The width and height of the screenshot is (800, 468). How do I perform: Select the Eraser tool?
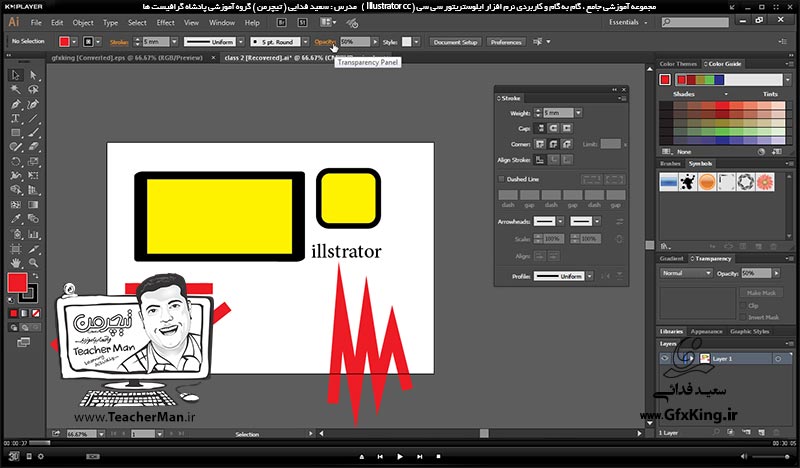click(33, 147)
